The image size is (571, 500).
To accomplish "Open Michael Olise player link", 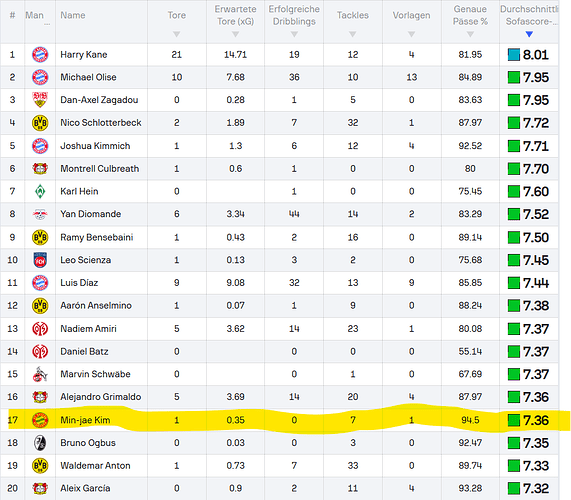I will [x=88, y=77].
